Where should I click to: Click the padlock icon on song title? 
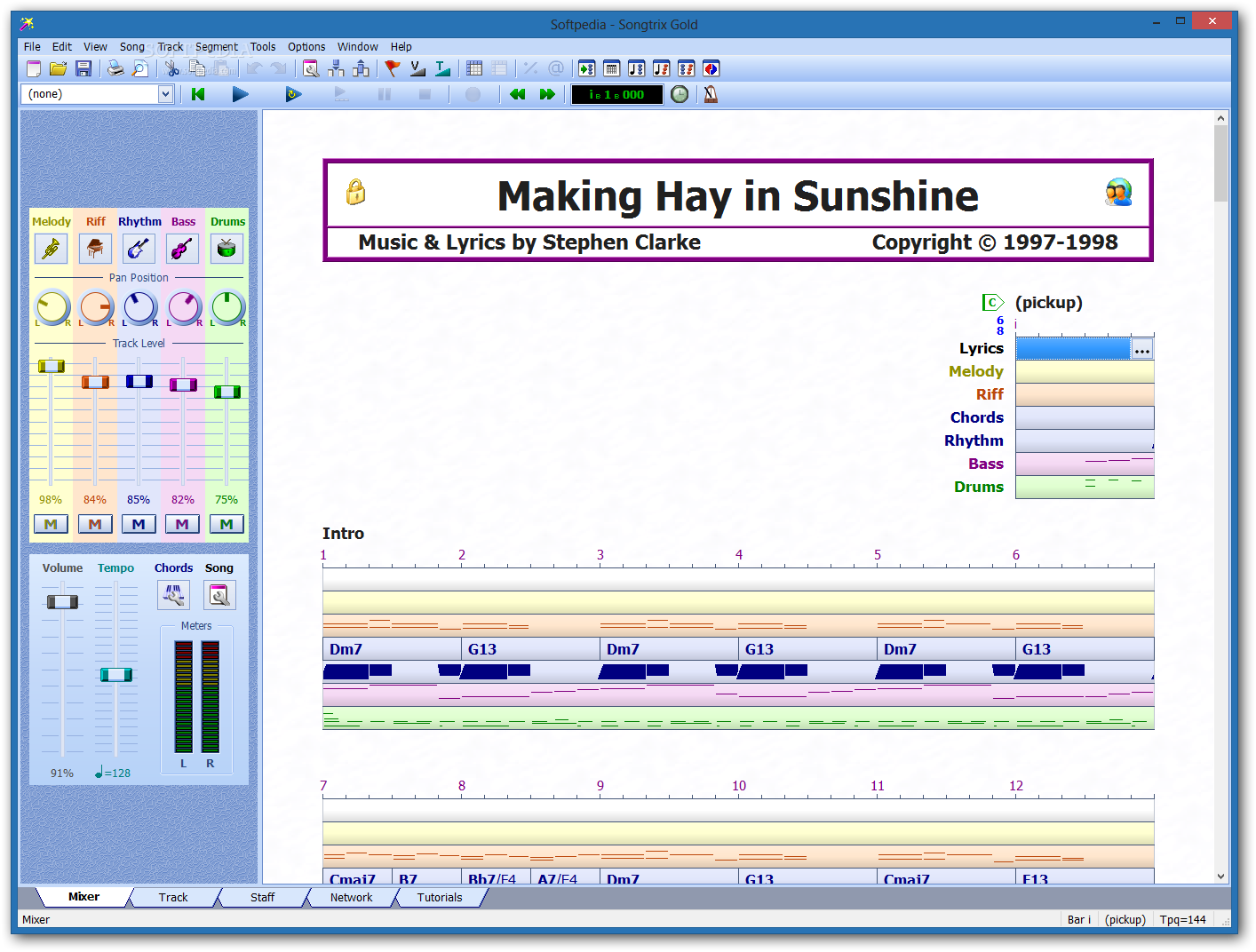(x=355, y=192)
